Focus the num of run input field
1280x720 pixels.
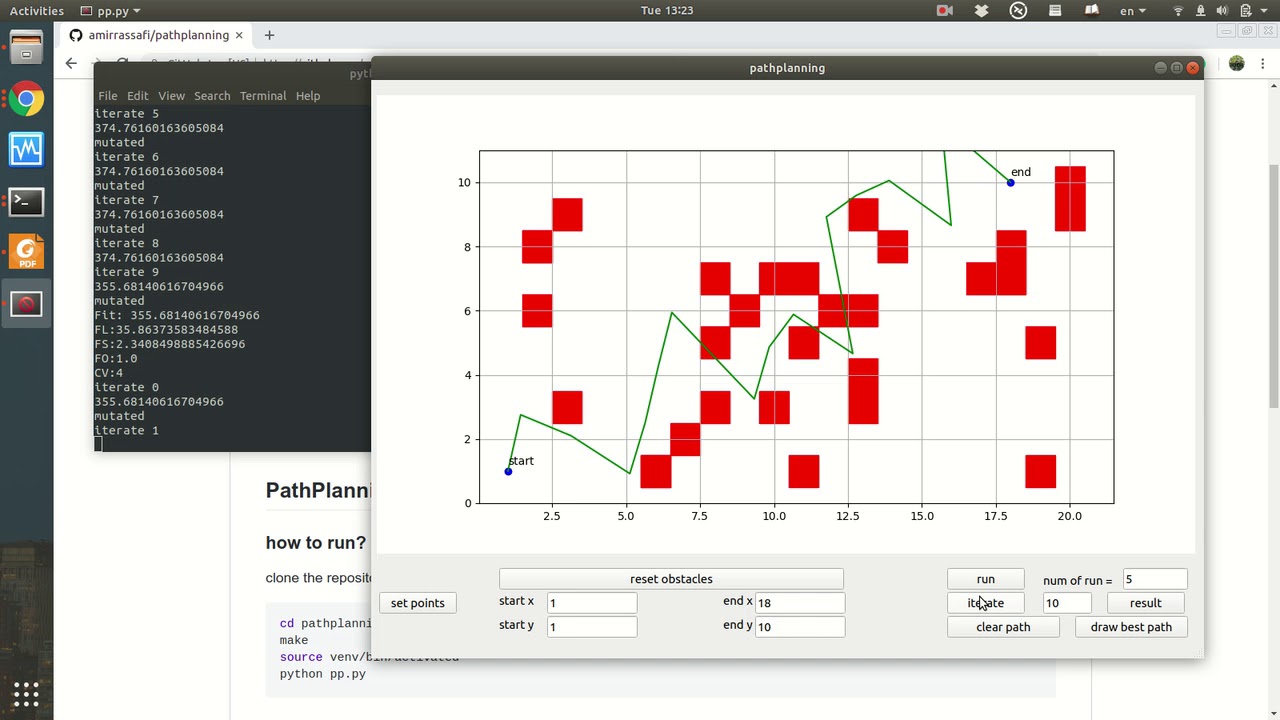click(x=1155, y=579)
